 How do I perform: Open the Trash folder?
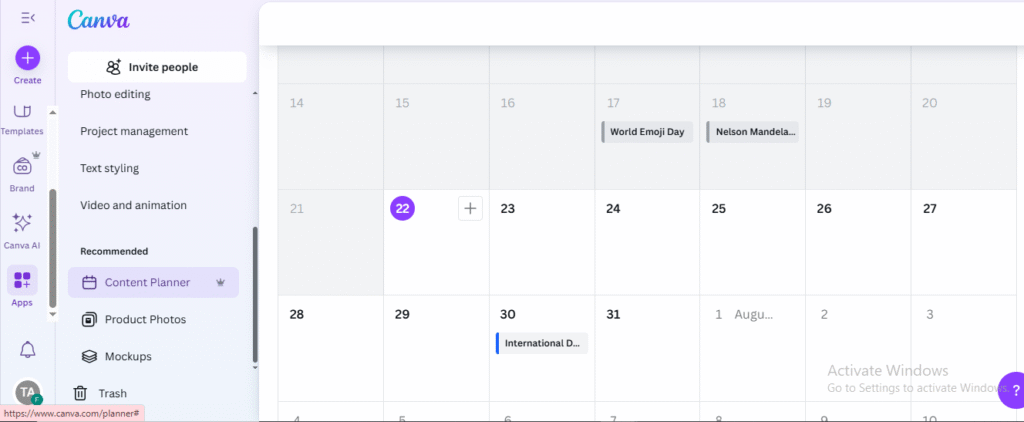pyautogui.click(x=100, y=393)
